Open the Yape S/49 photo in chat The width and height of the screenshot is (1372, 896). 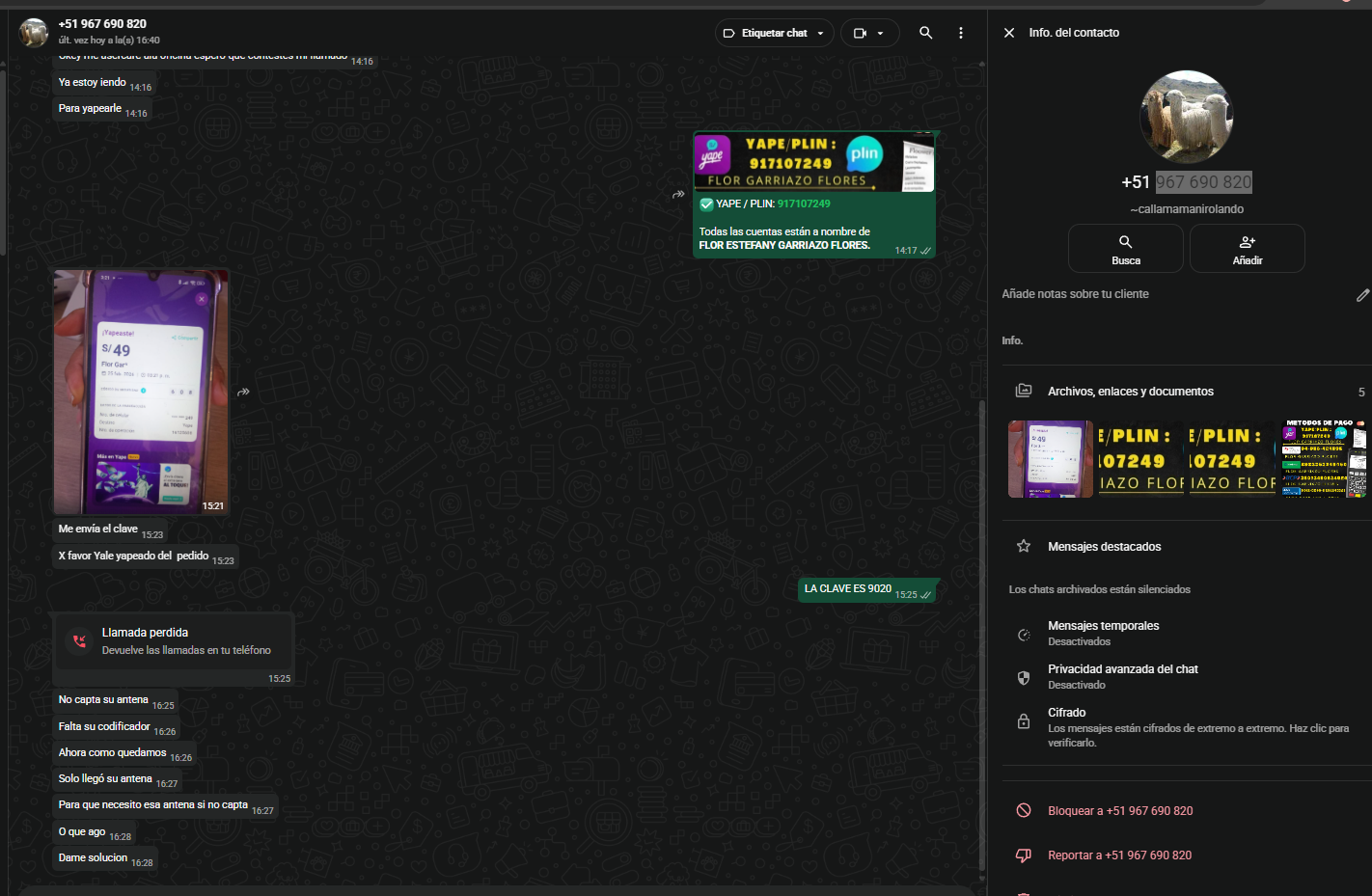coord(141,392)
